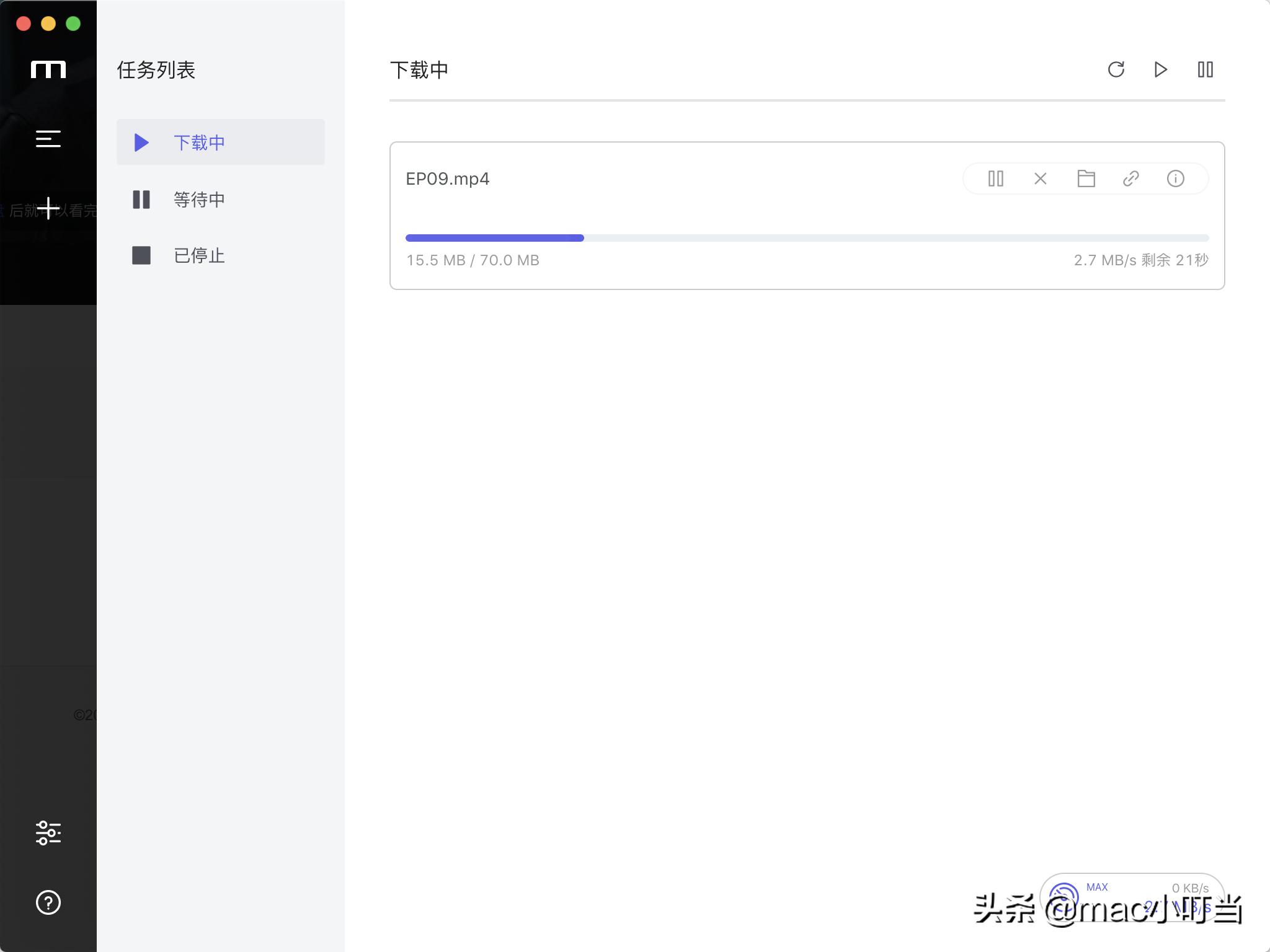Viewport: 1270px width, 952px height.
Task: Resume all downloads with the play button
Action: click(x=1160, y=69)
